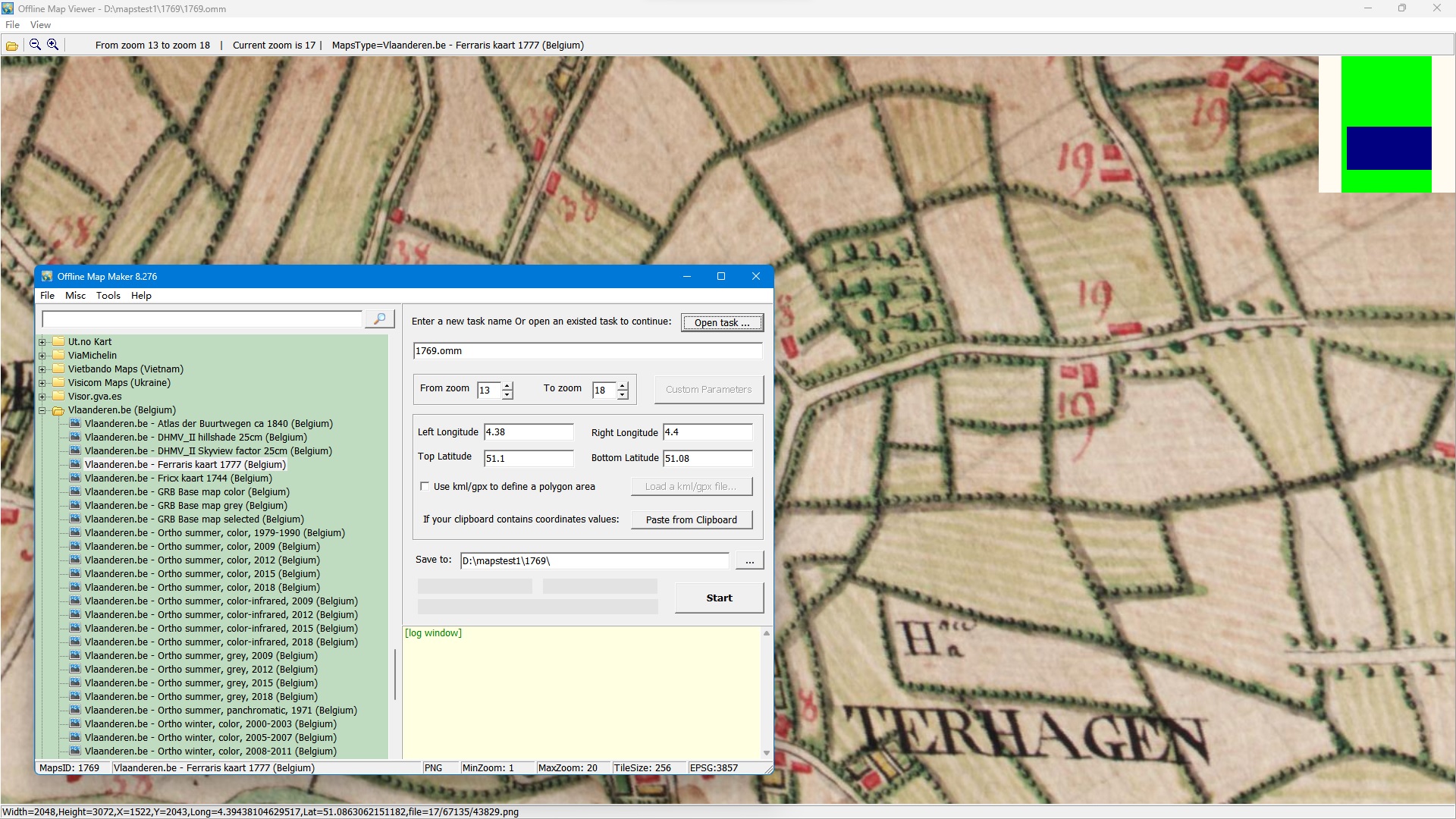
Task: Click the search magnifier button in Map Maker
Action: click(x=380, y=319)
